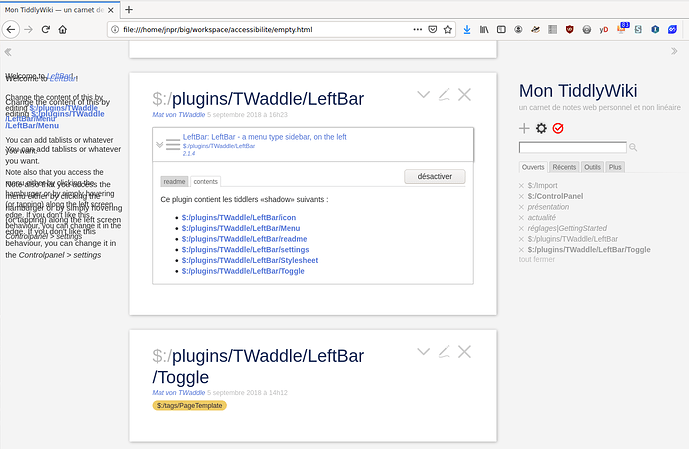Open $:/plugins/TWaddle/LeftBar/readme link
Screen dimensions: 689x449
pyautogui.click(x=244, y=239)
